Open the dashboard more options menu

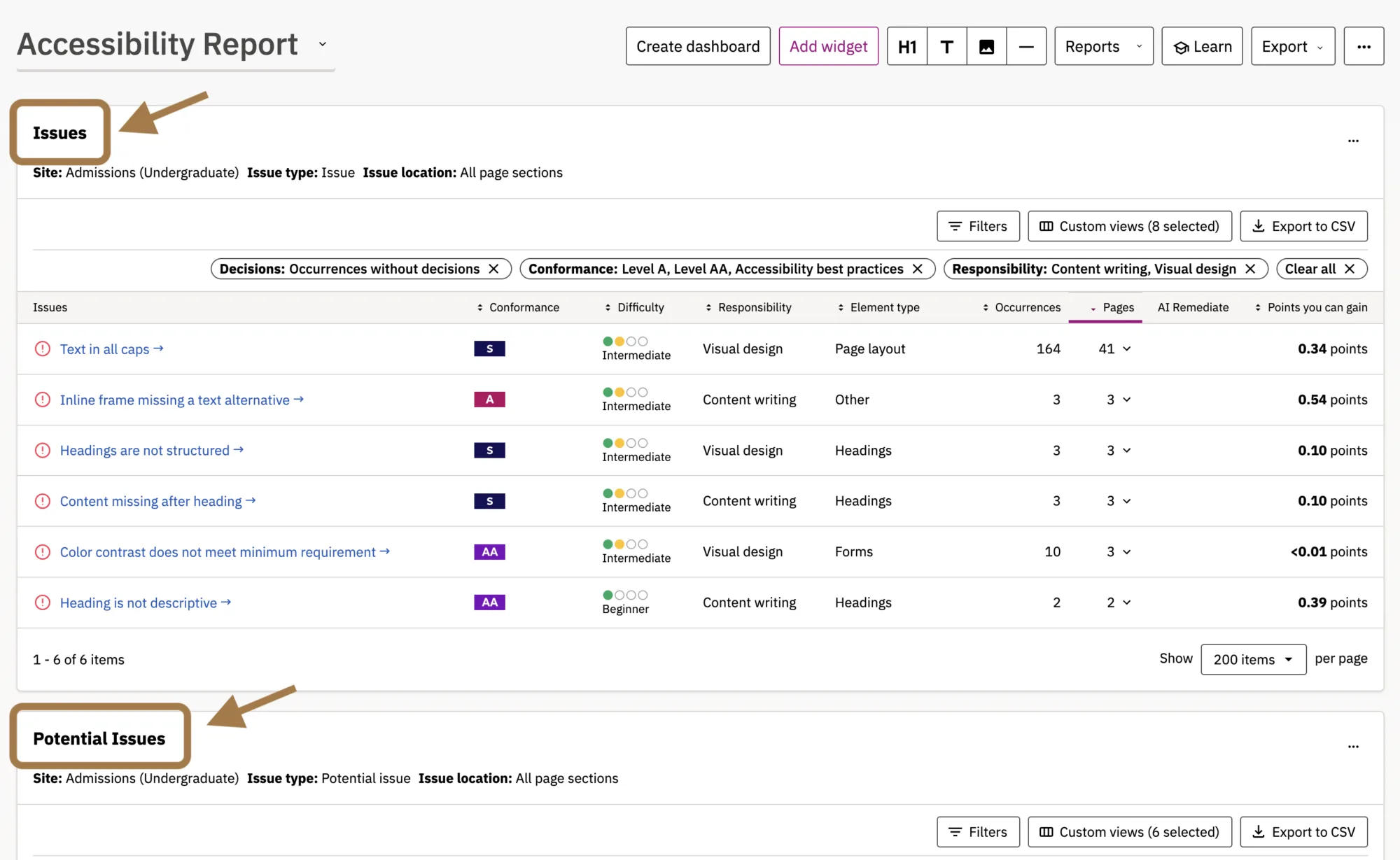pos(1364,46)
